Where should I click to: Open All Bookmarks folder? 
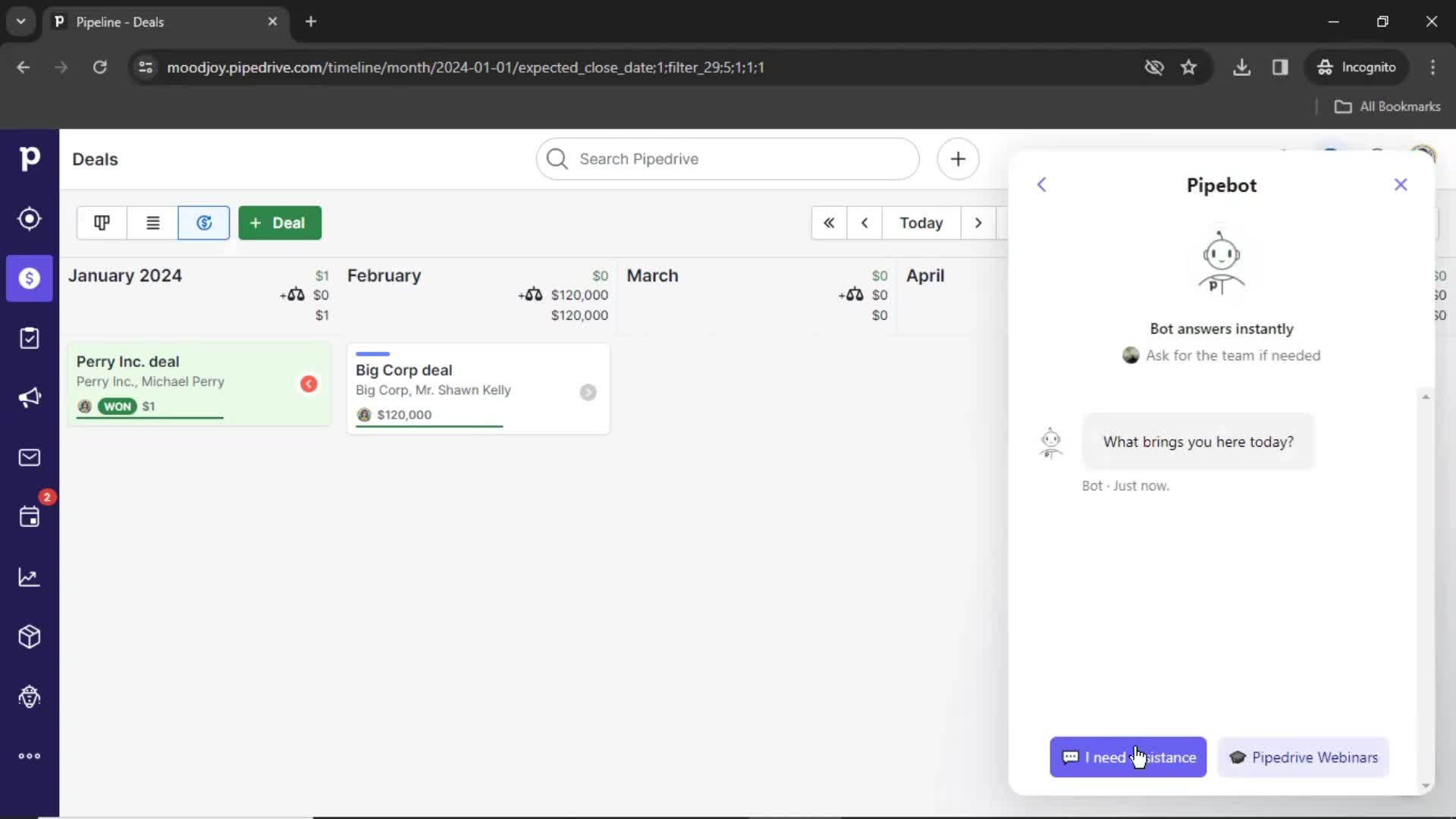pyautogui.click(x=1387, y=106)
